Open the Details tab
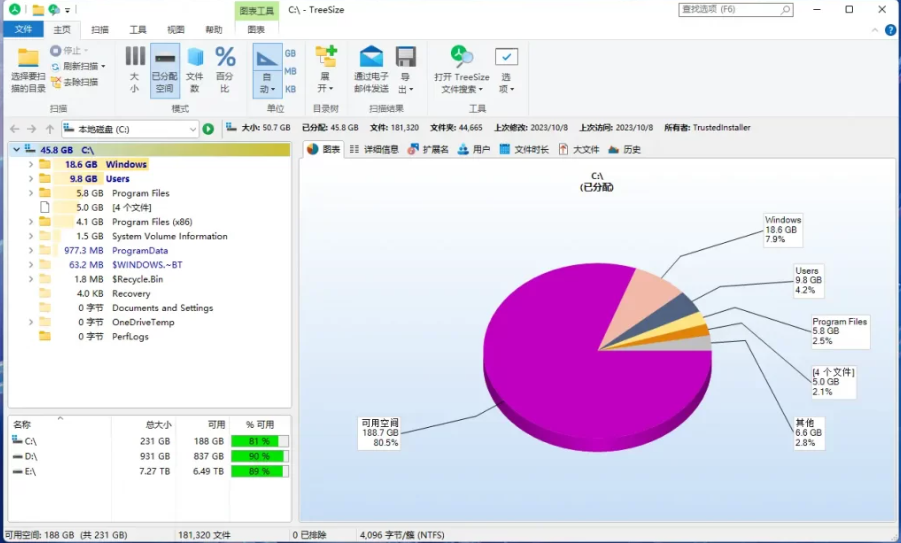901x543 pixels. pos(374,149)
